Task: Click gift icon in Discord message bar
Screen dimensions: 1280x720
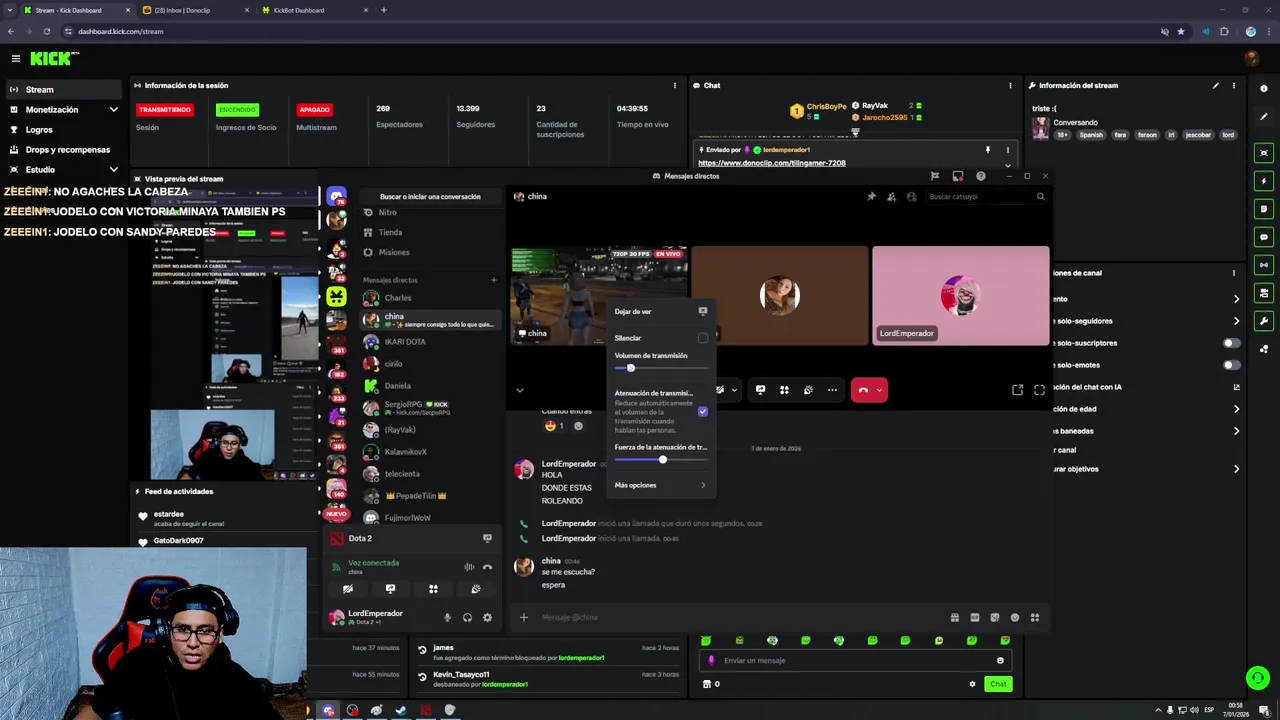Action: pos(954,617)
